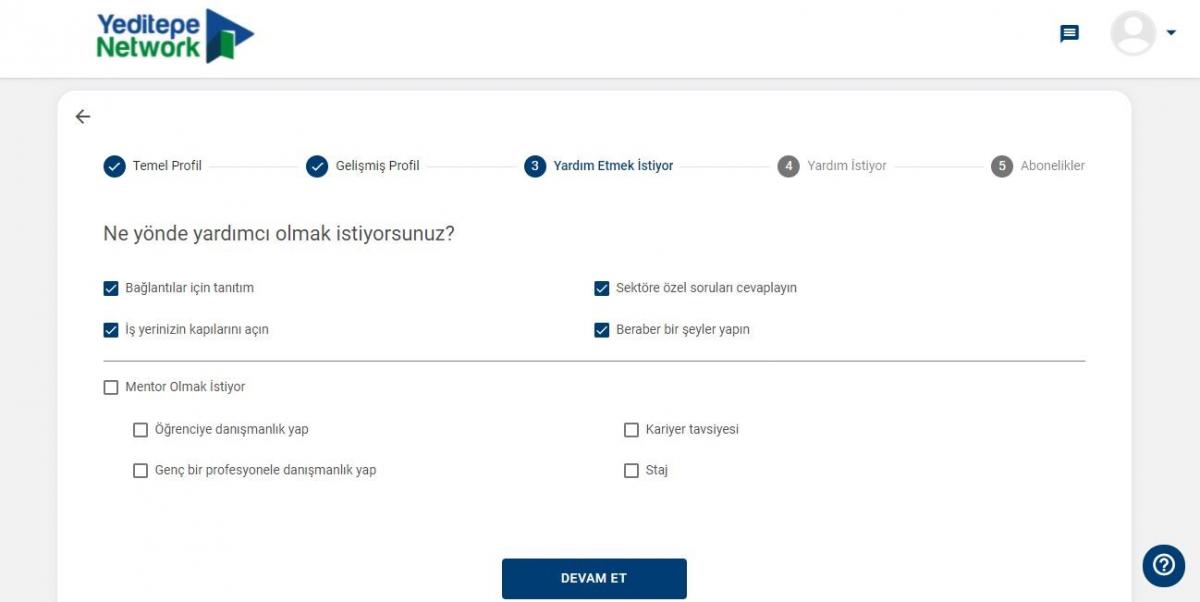
Task: Uncheck Bağlantılar için tanıtım checkbox
Action: coord(111,289)
